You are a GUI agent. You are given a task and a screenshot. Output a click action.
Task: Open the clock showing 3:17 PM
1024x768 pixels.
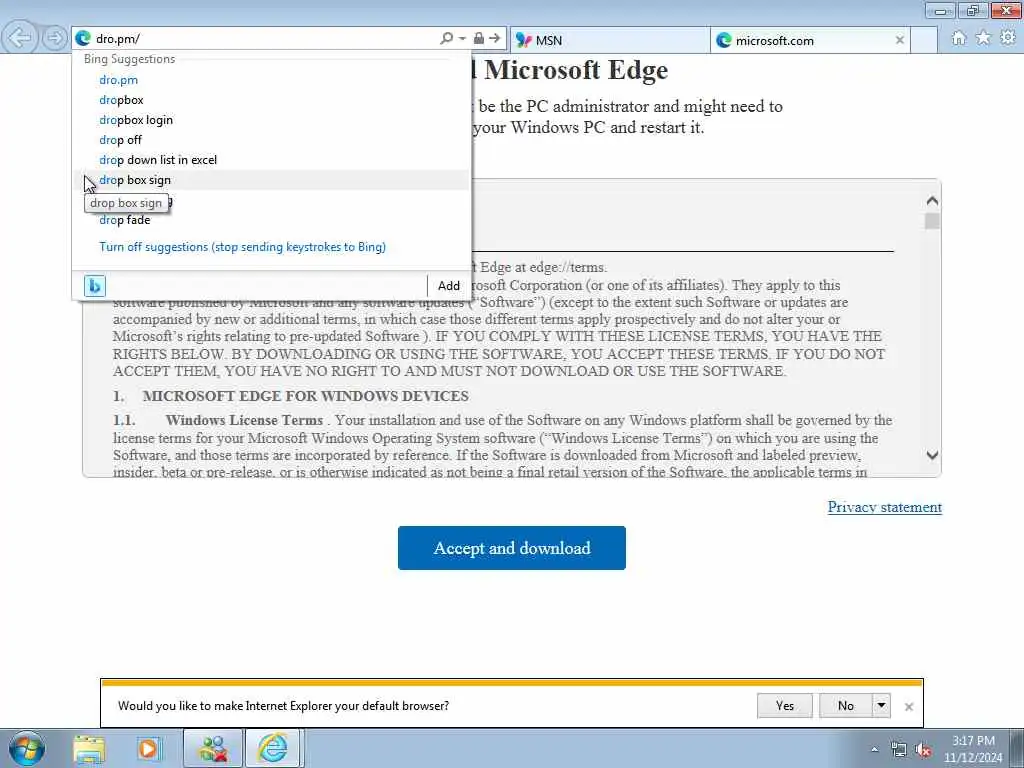973,749
